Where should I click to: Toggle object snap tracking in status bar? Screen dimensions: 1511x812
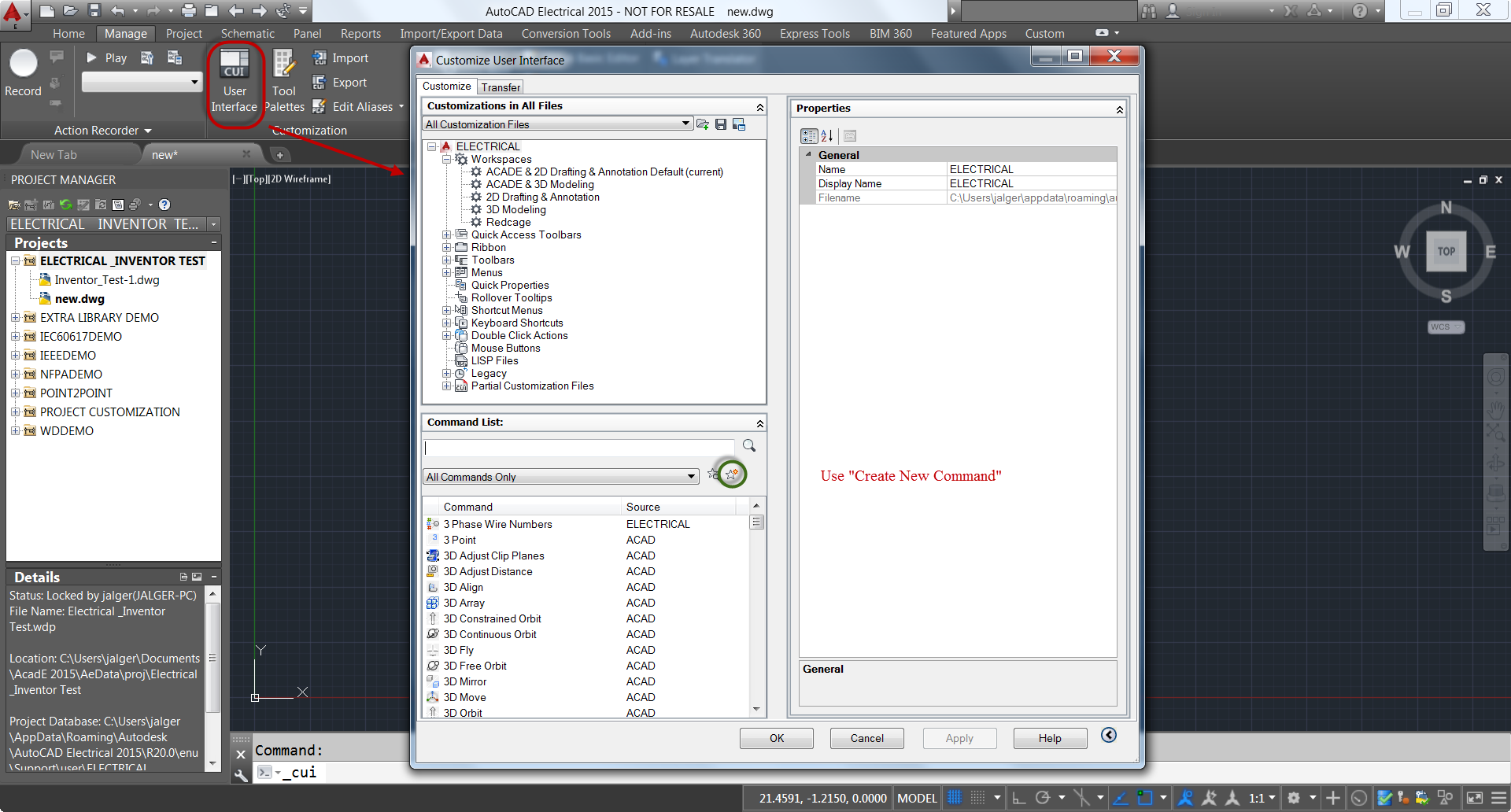tap(1121, 798)
